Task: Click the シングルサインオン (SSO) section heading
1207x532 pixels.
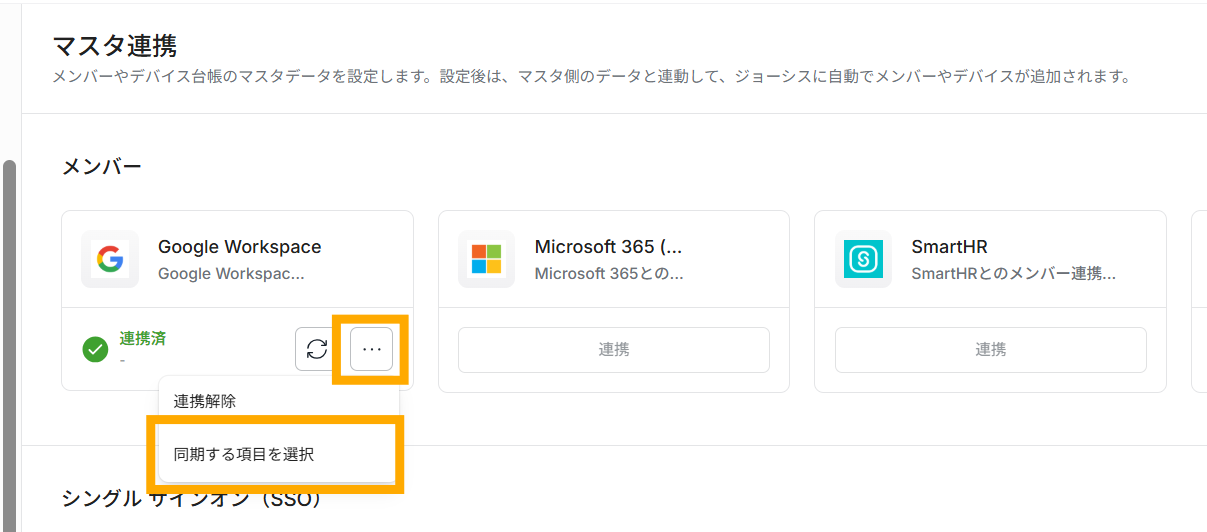Action: coord(191,499)
